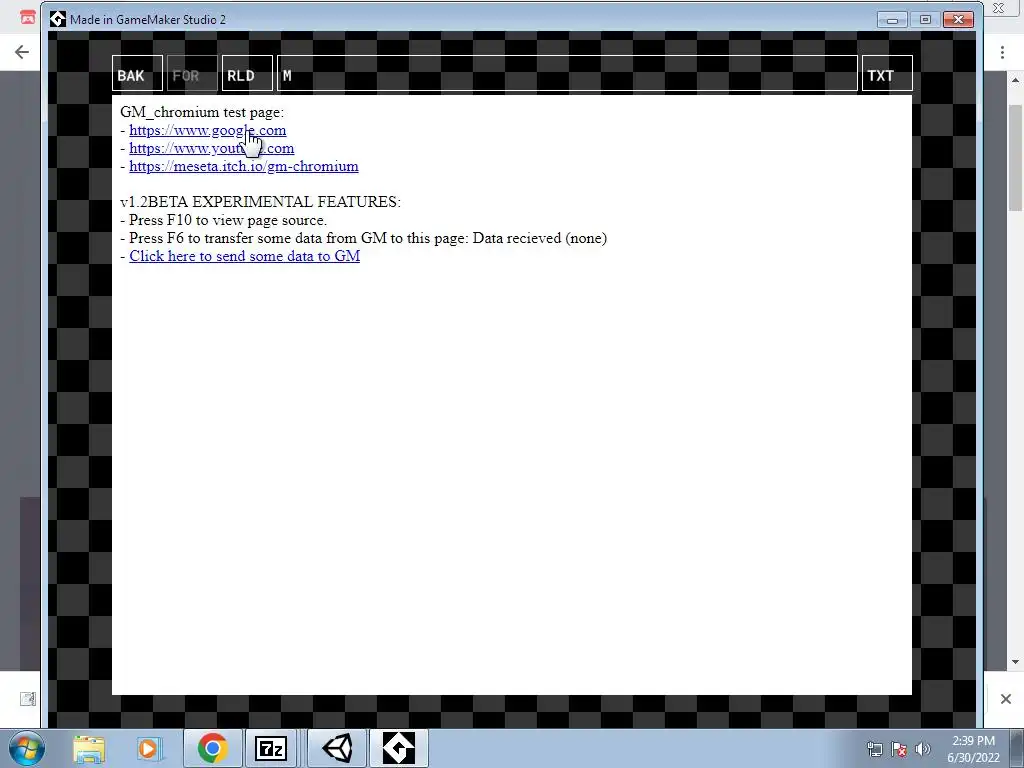The width and height of the screenshot is (1024, 768).
Task: Click the scroll down arrow in background window
Action: coord(1015,662)
